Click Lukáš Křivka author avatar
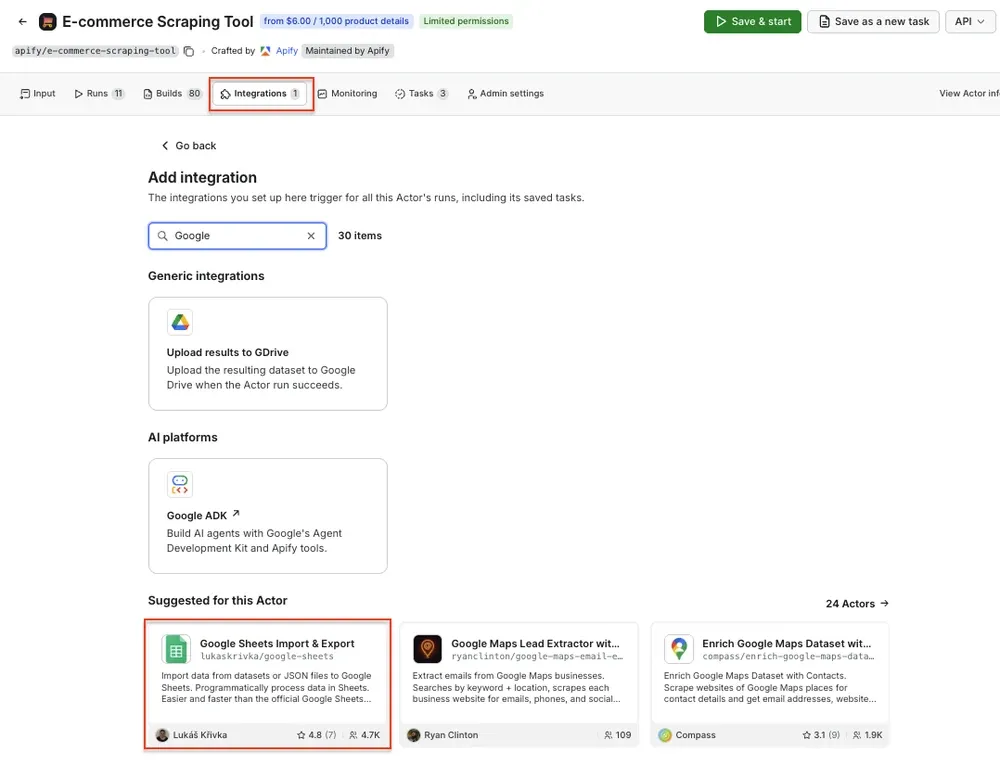This screenshot has height=765, width=1000. 162,735
